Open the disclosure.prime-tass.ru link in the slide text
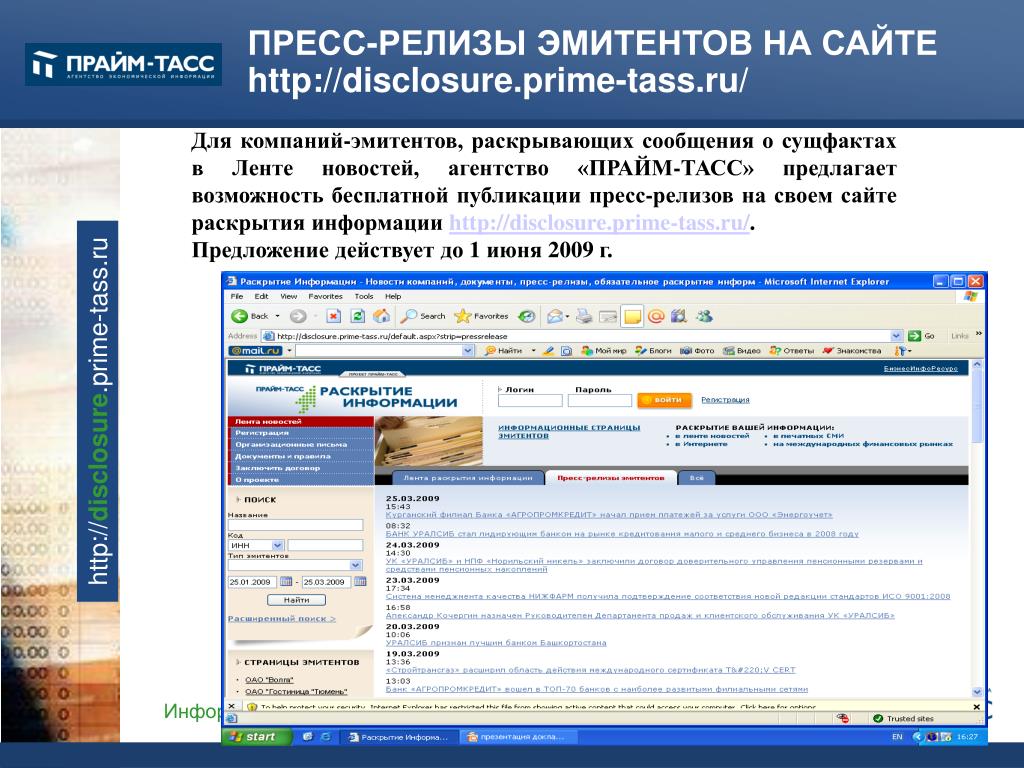This screenshot has height=768, width=1024. (x=599, y=223)
